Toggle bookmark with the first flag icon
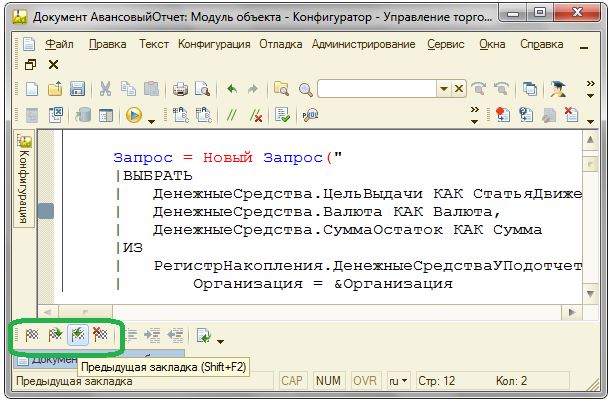 pyautogui.click(x=32, y=336)
